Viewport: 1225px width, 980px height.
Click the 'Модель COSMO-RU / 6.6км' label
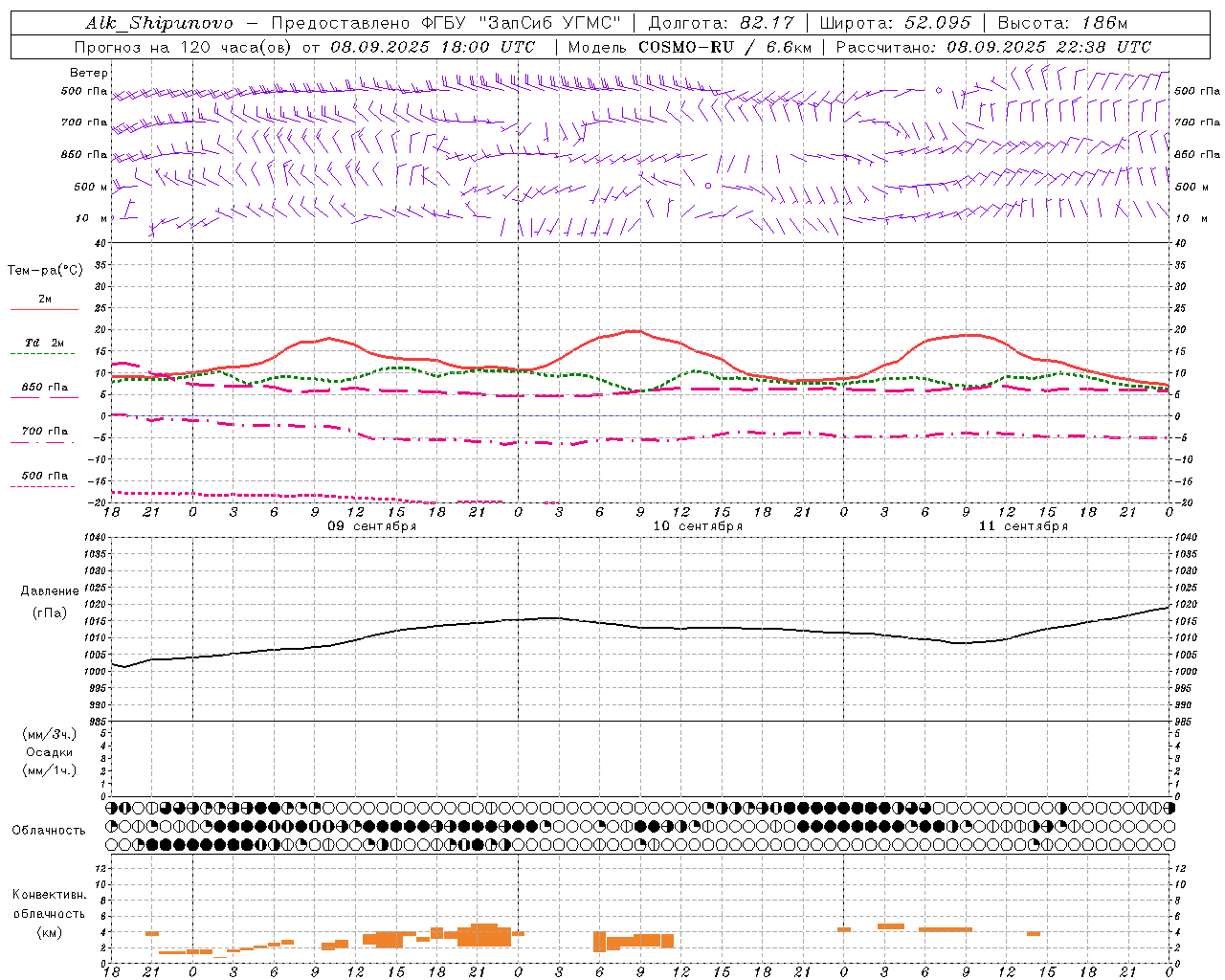(689, 47)
